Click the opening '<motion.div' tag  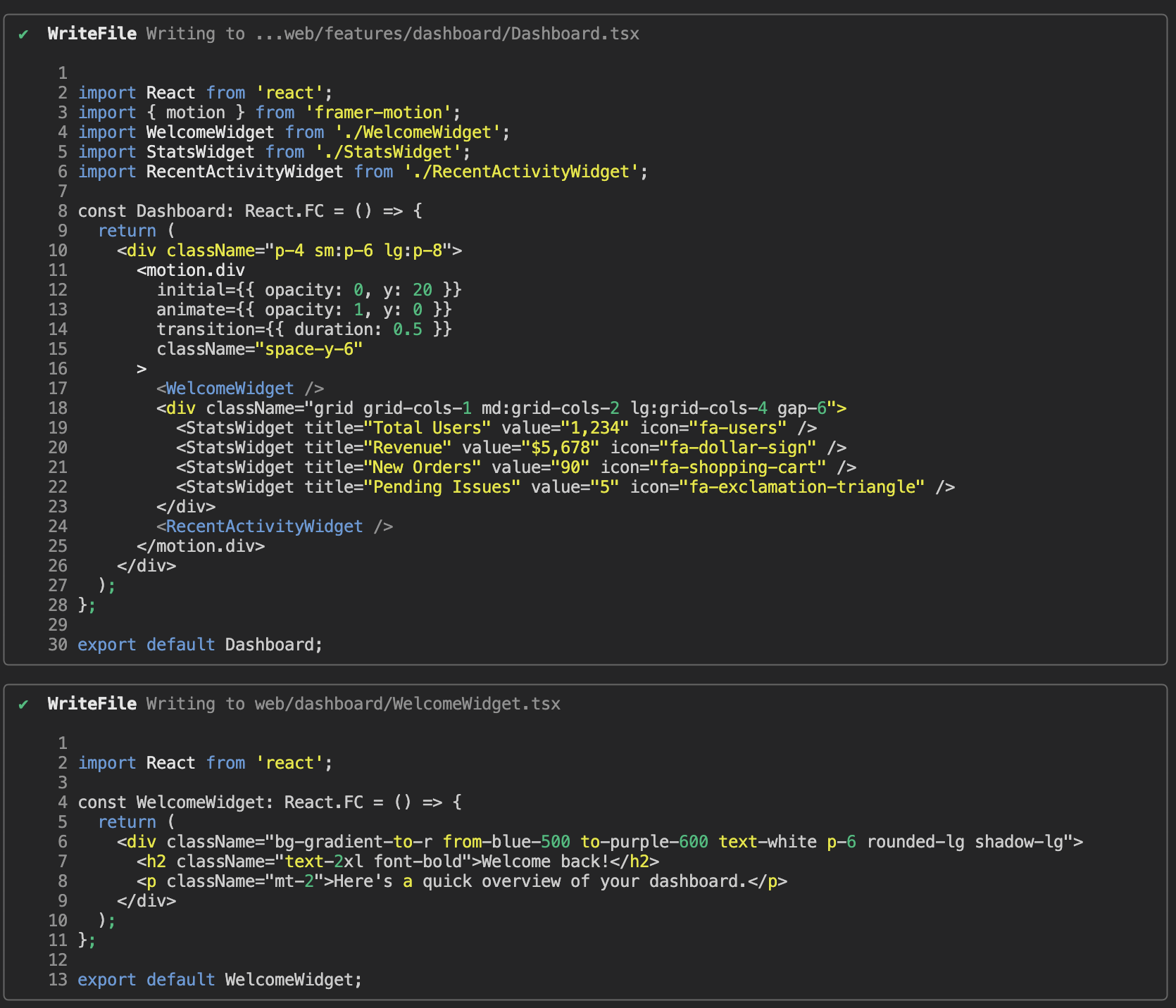[x=191, y=270]
